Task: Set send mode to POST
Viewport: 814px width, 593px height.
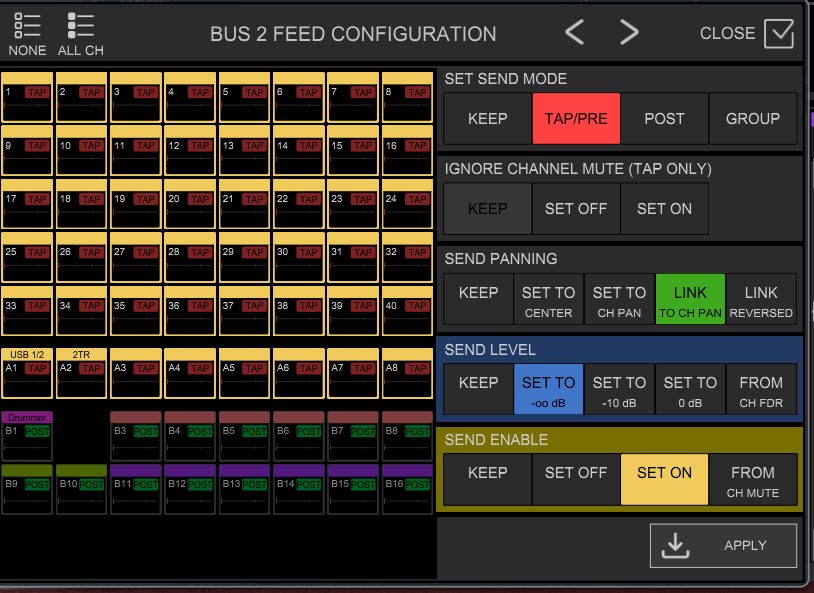Action: [664, 118]
